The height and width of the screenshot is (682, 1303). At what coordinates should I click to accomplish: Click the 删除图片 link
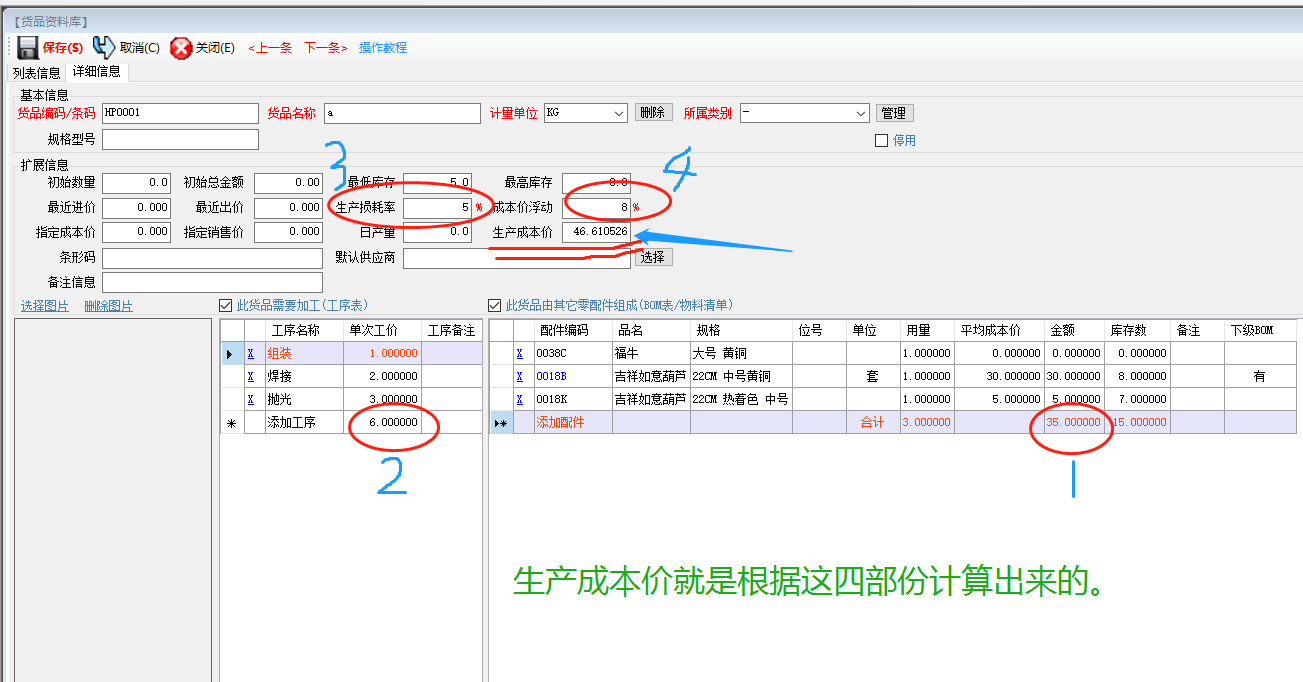click(x=110, y=305)
